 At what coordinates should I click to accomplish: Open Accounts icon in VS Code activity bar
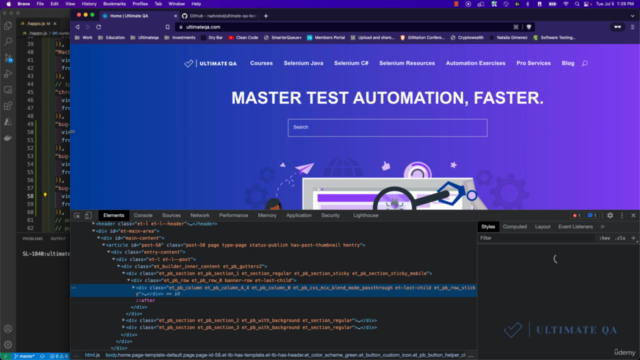pos(8,329)
